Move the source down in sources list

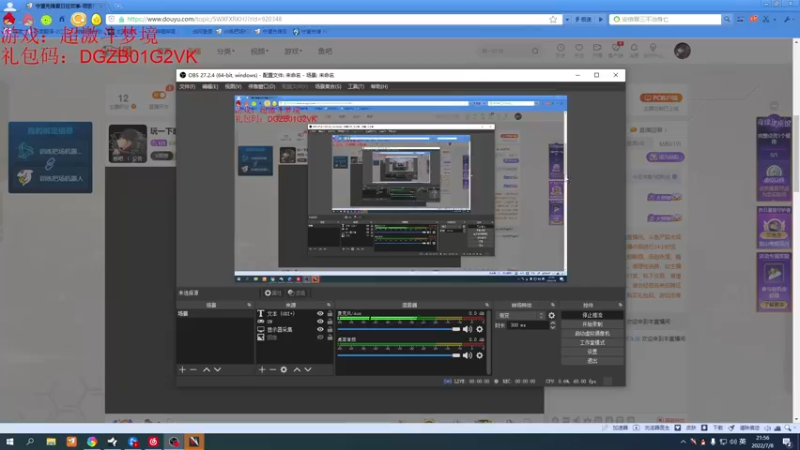coord(308,369)
